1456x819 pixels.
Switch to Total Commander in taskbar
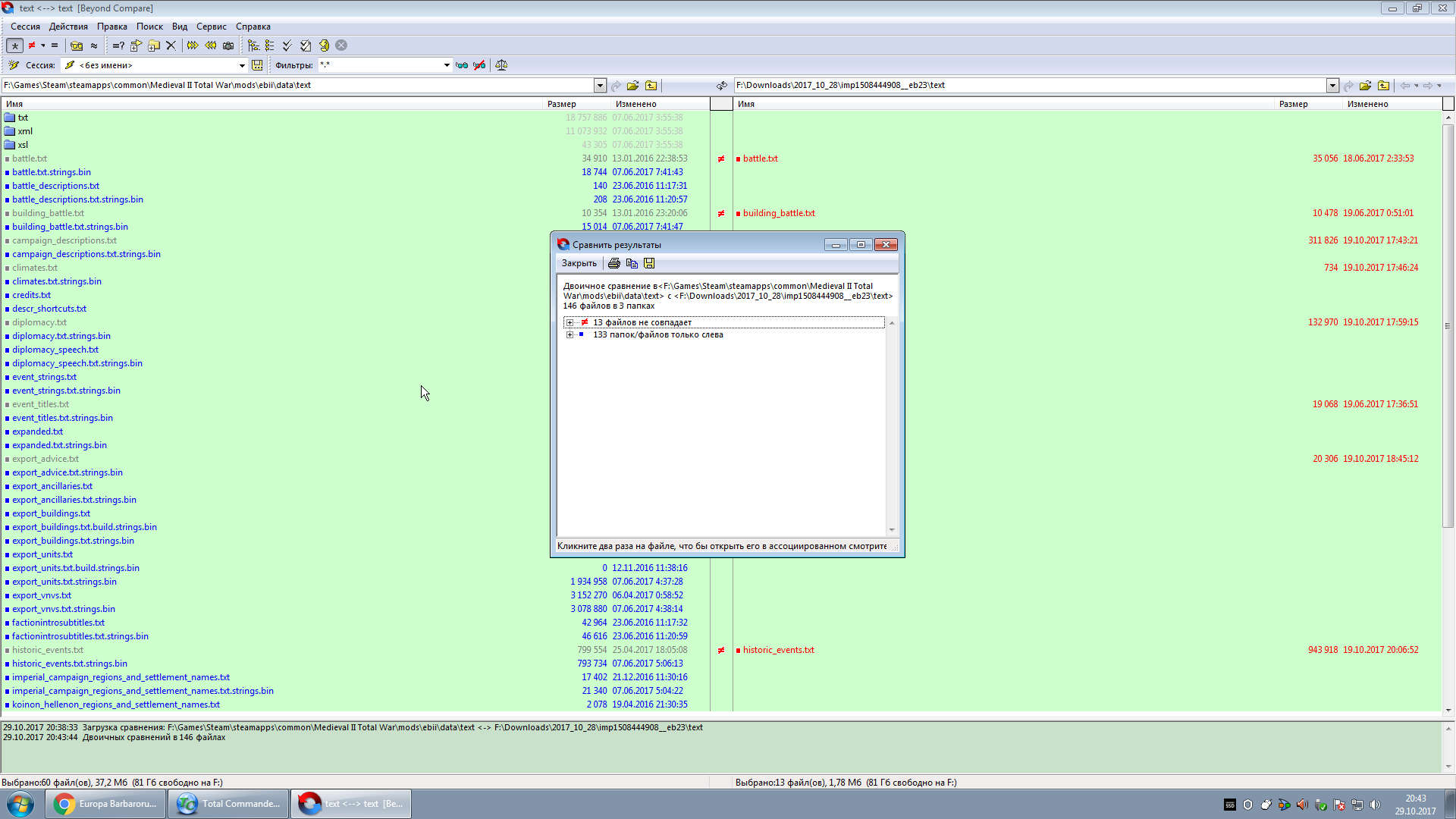pyautogui.click(x=230, y=804)
